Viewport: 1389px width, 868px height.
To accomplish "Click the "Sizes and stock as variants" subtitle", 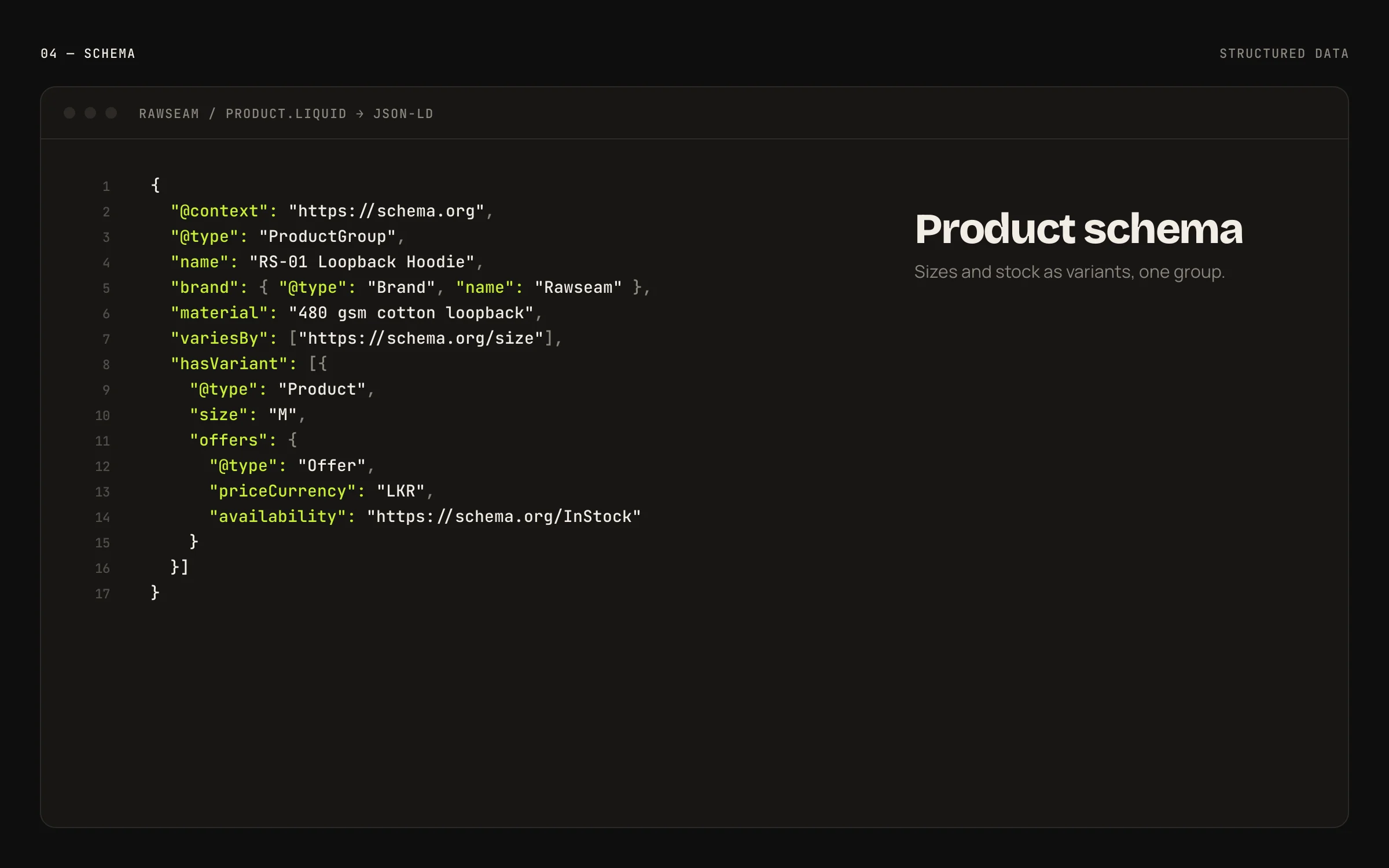I will 1070,272.
